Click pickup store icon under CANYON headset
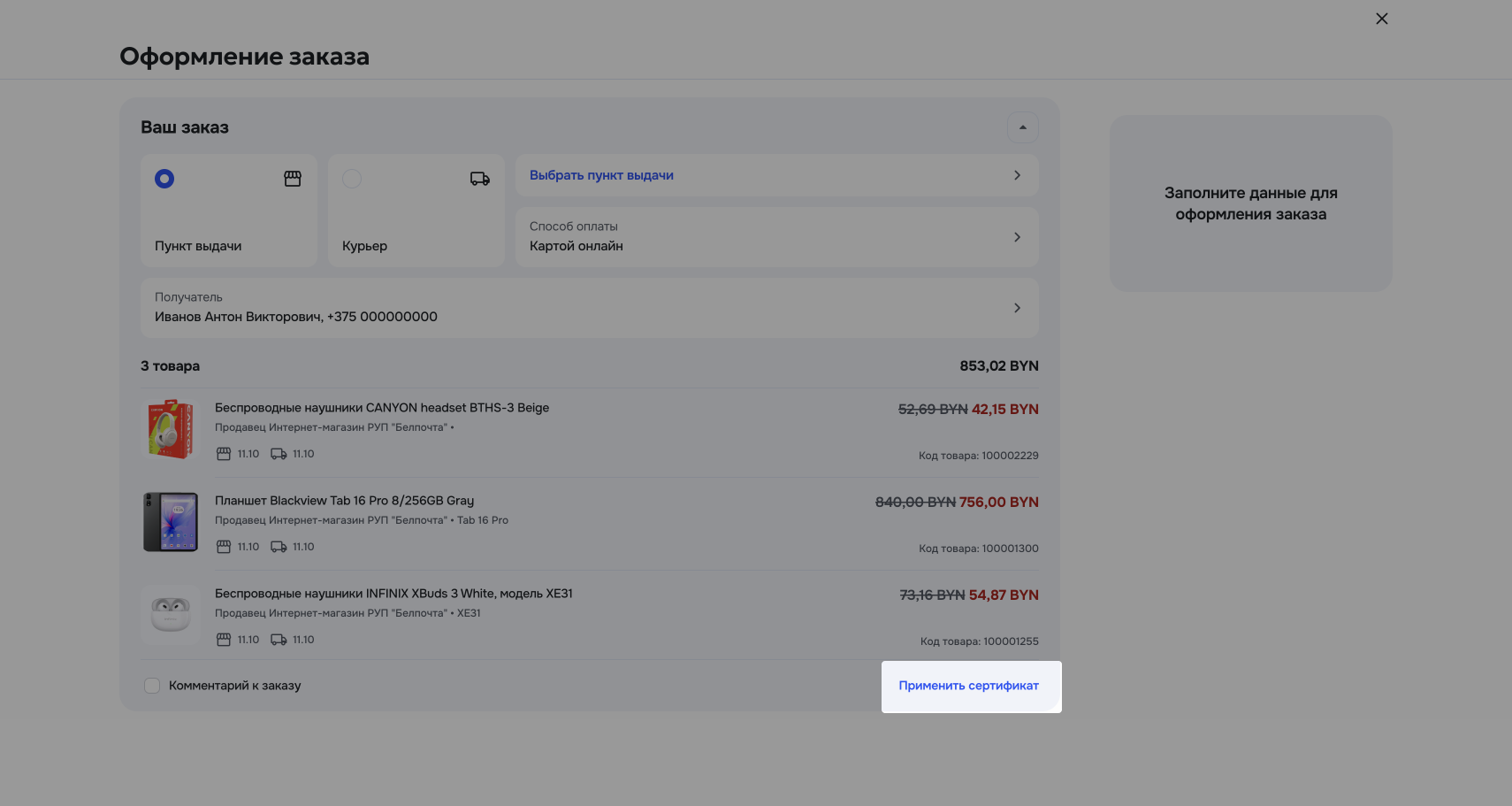1512x806 pixels. pos(224,454)
